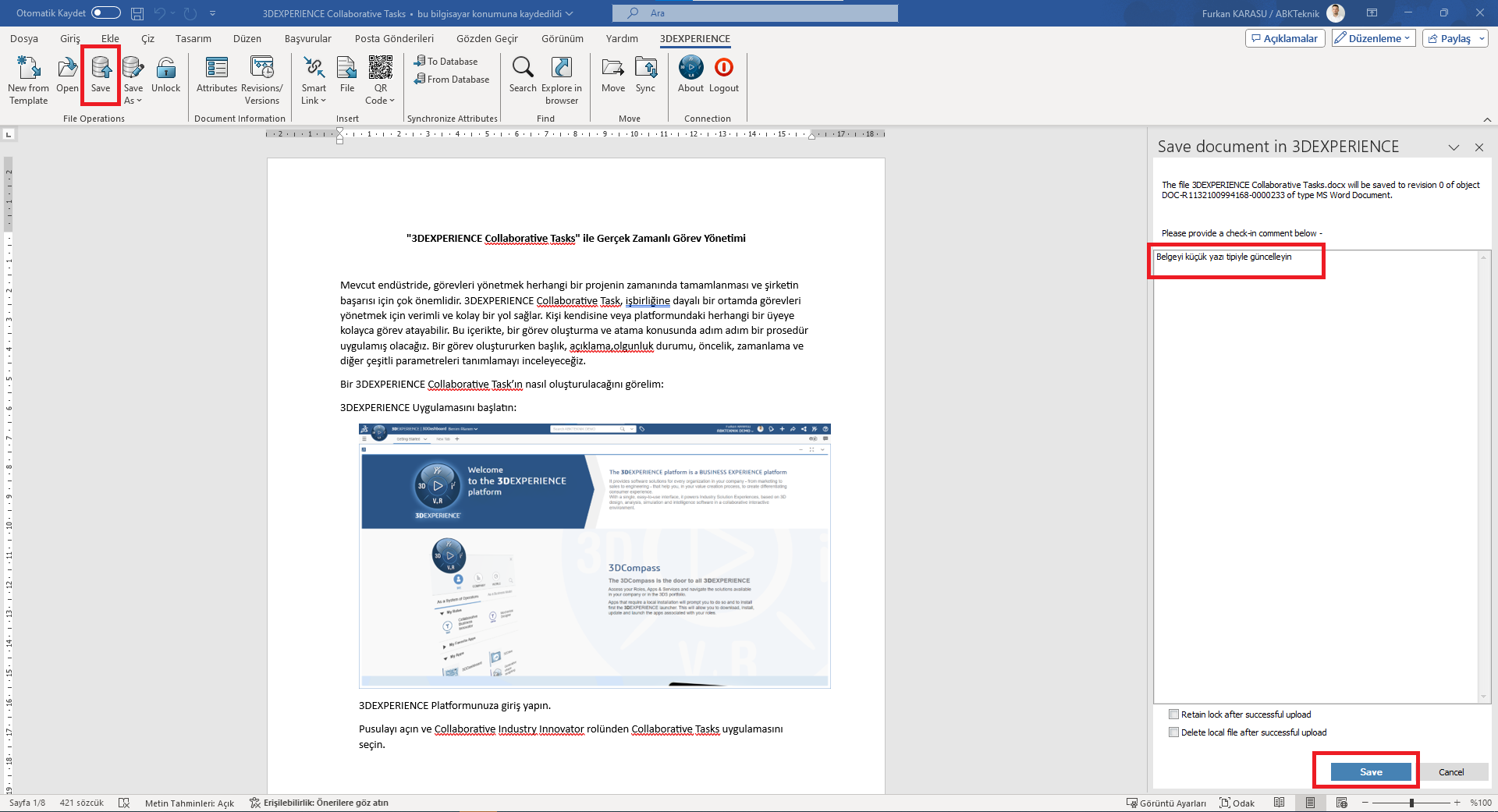Toggle the Otomatik Kaydet switch
The height and width of the screenshot is (812, 1498).
(106, 12)
